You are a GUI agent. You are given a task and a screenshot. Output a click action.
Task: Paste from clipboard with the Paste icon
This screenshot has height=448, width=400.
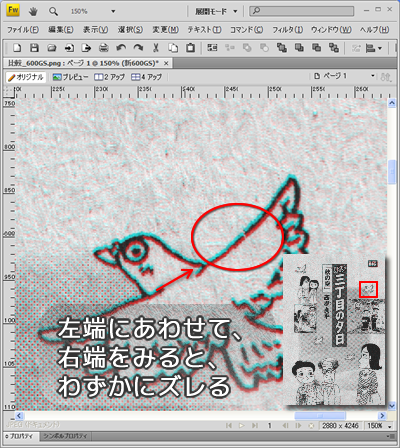[x=190, y=48]
